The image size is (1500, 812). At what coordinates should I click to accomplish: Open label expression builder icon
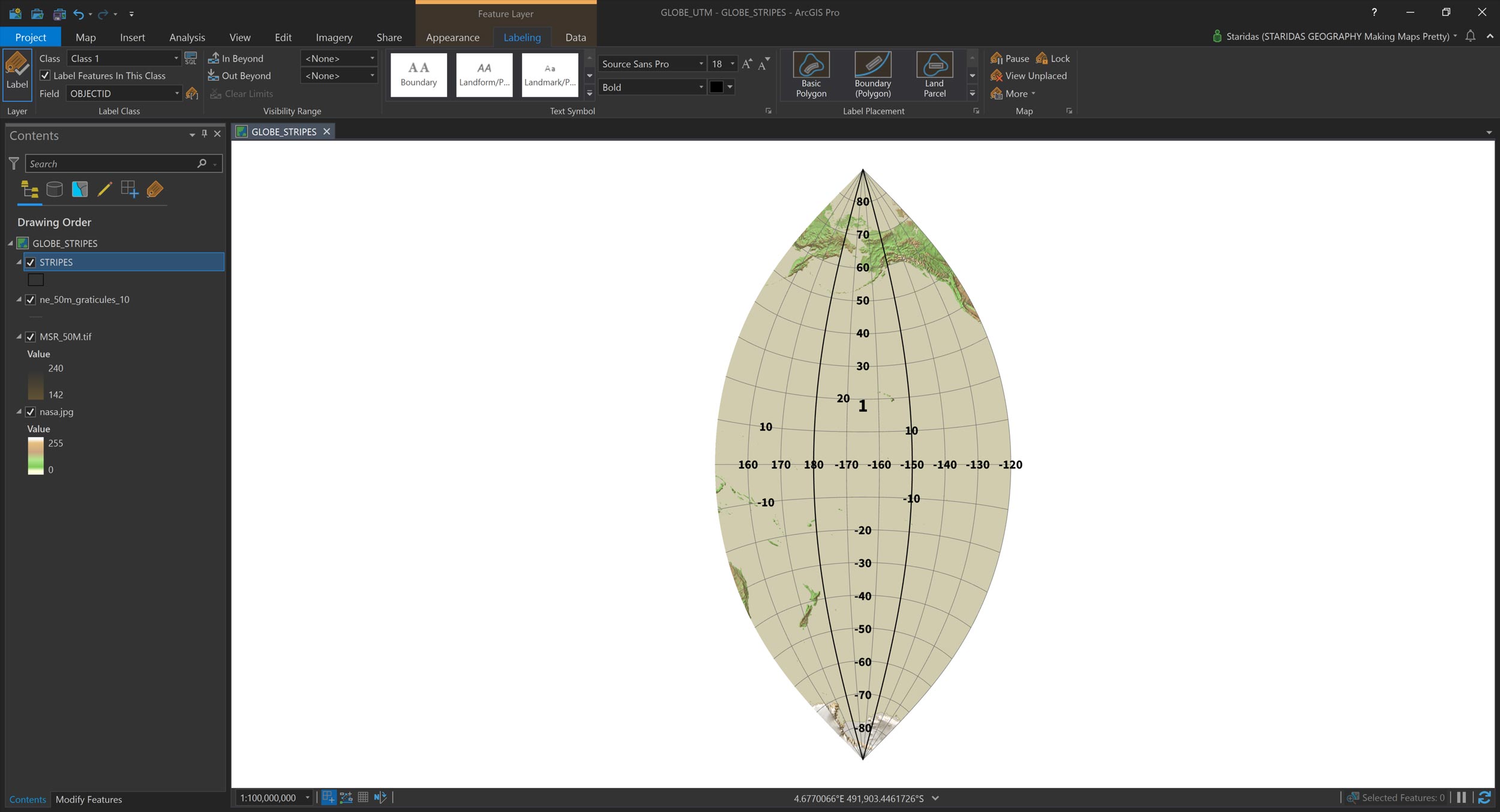(192, 94)
